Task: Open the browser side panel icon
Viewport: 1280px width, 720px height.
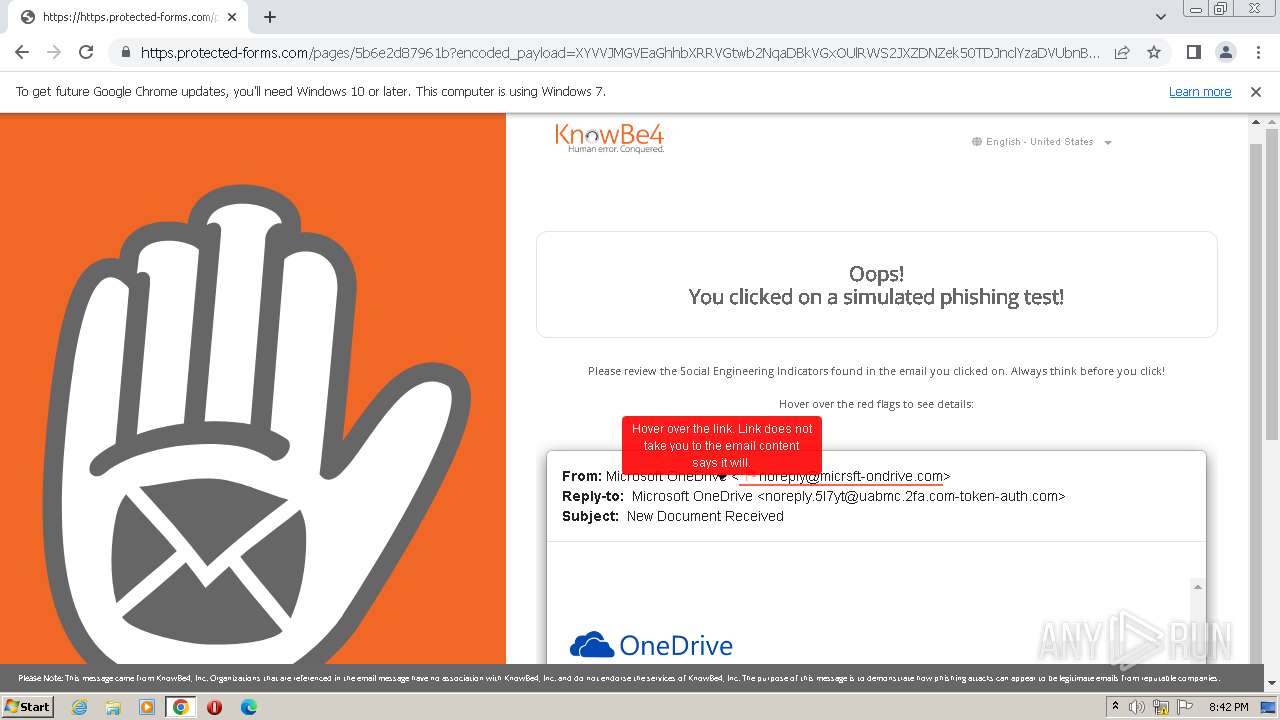Action: pyautogui.click(x=1193, y=52)
